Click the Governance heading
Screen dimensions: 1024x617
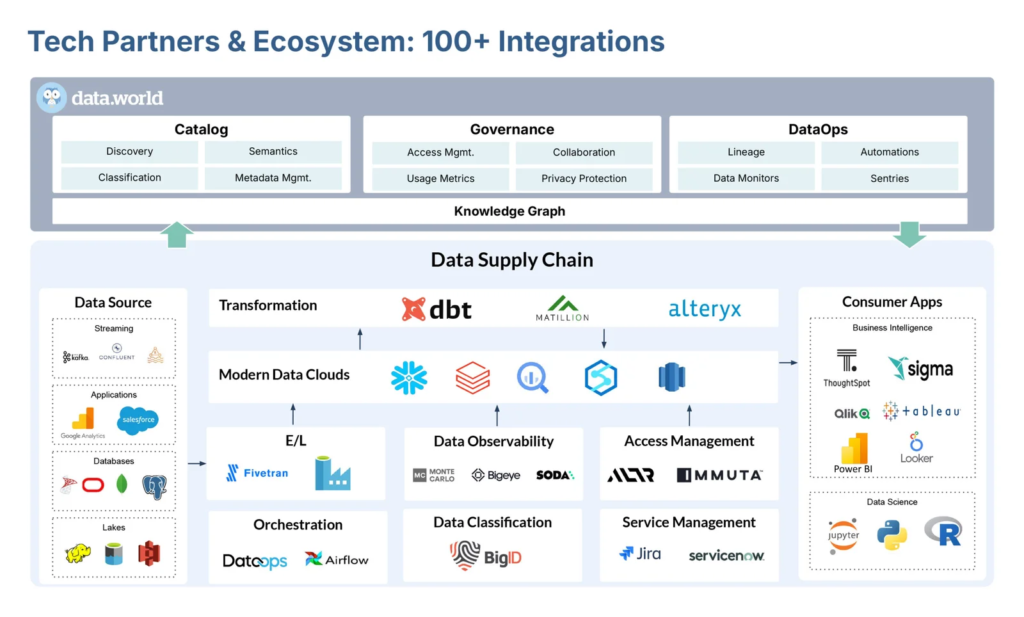tap(512, 129)
